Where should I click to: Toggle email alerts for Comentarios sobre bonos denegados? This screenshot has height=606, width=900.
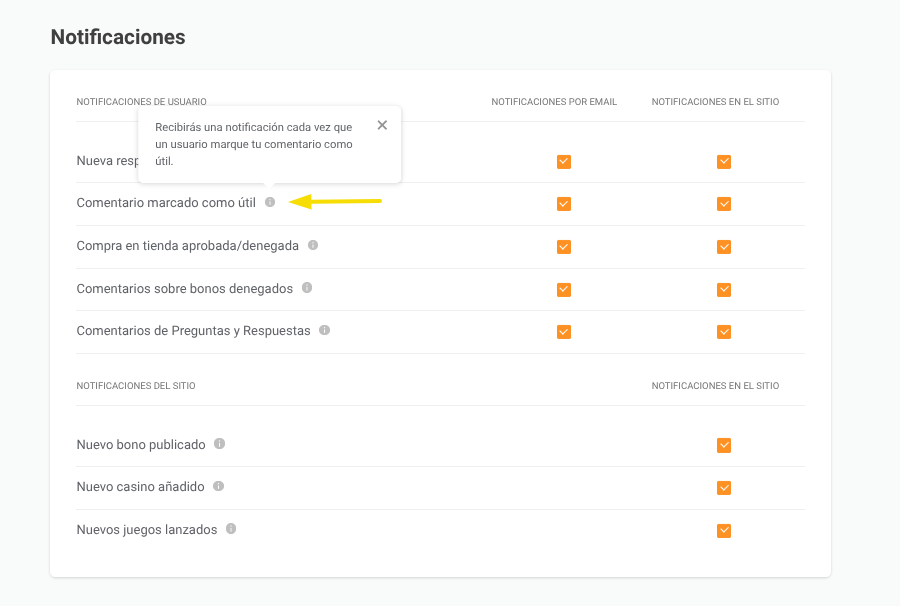[x=564, y=289]
